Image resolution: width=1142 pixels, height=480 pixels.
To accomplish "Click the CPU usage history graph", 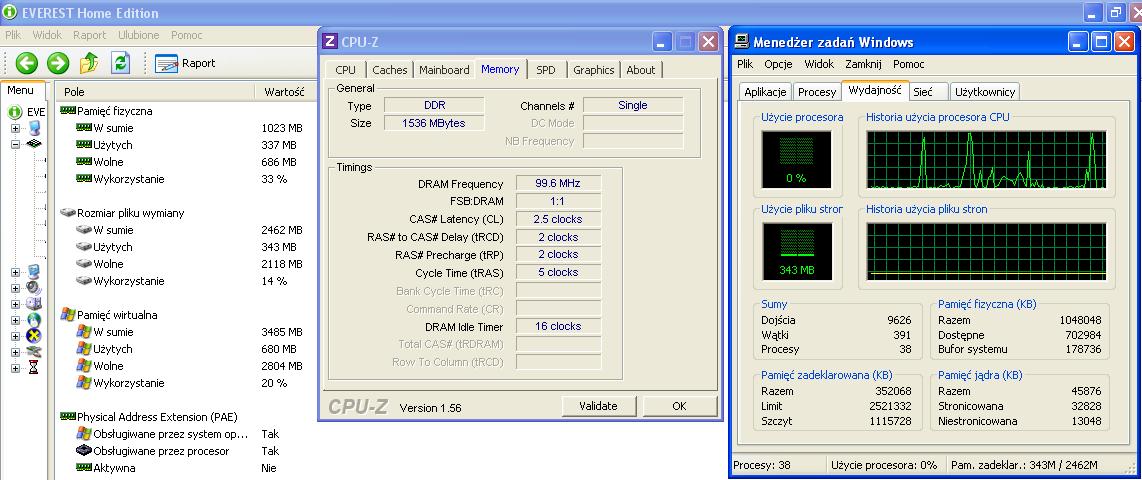I will tap(986, 160).
